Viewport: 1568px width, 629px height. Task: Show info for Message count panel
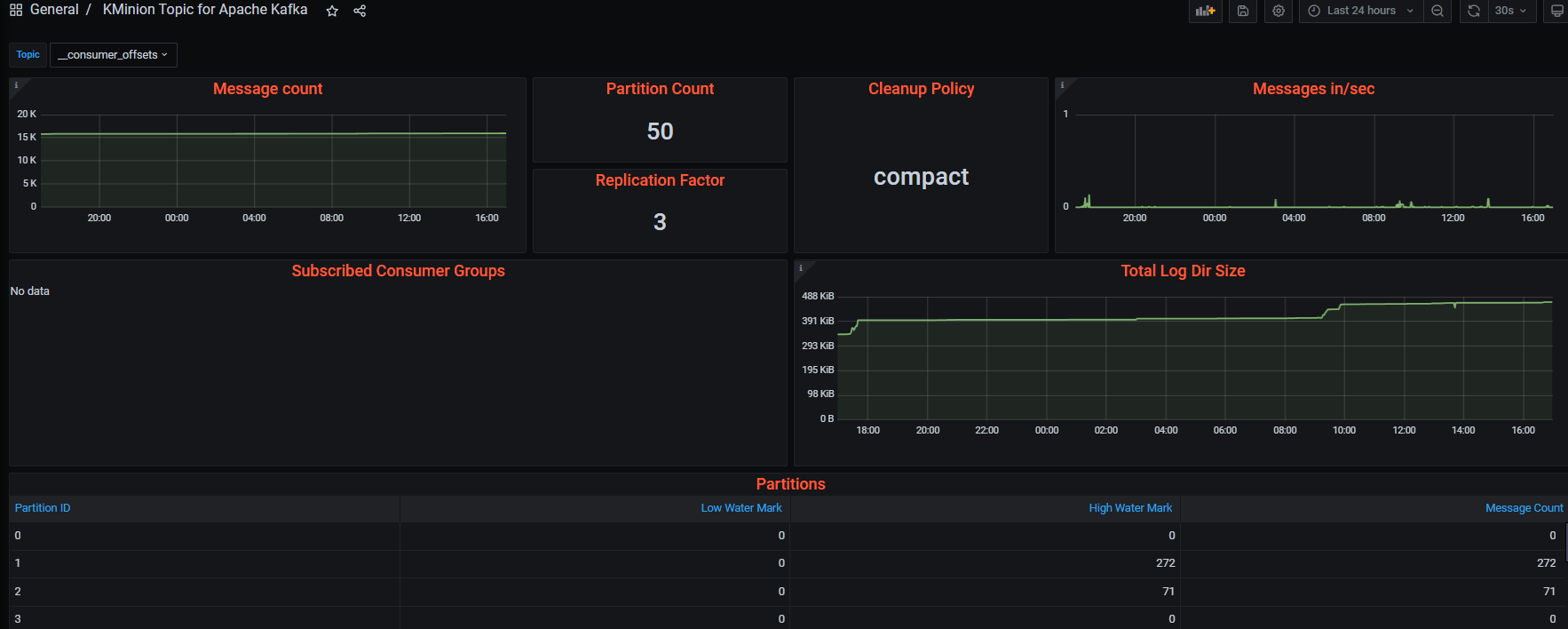(x=16, y=85)
